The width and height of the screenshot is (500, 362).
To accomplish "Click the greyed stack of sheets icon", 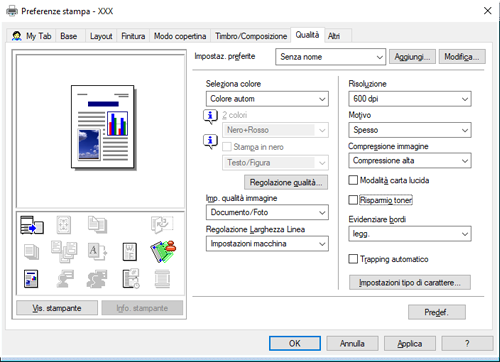I will pyautogui.click(x=32, y=252).
